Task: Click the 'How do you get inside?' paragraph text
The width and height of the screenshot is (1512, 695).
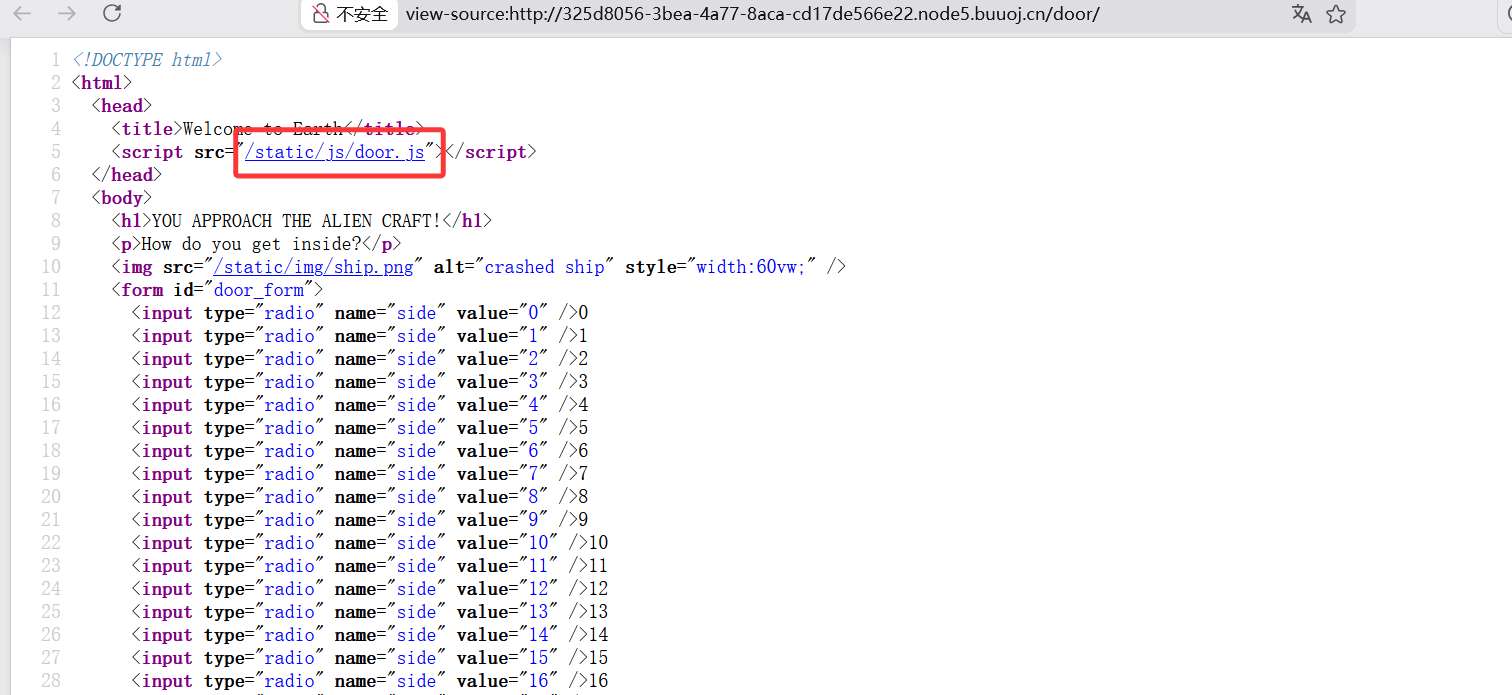Action: pos(251,244)
